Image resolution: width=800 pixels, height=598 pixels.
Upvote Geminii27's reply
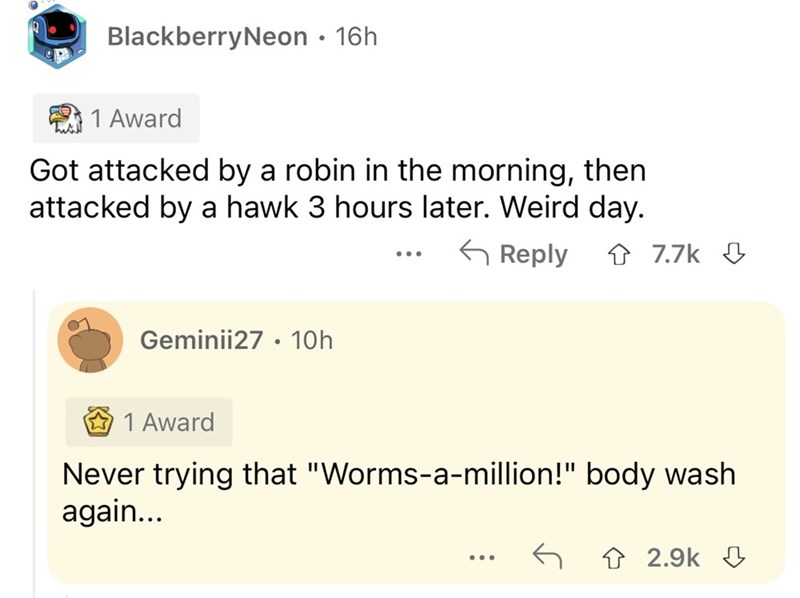(x=624, y=556)
